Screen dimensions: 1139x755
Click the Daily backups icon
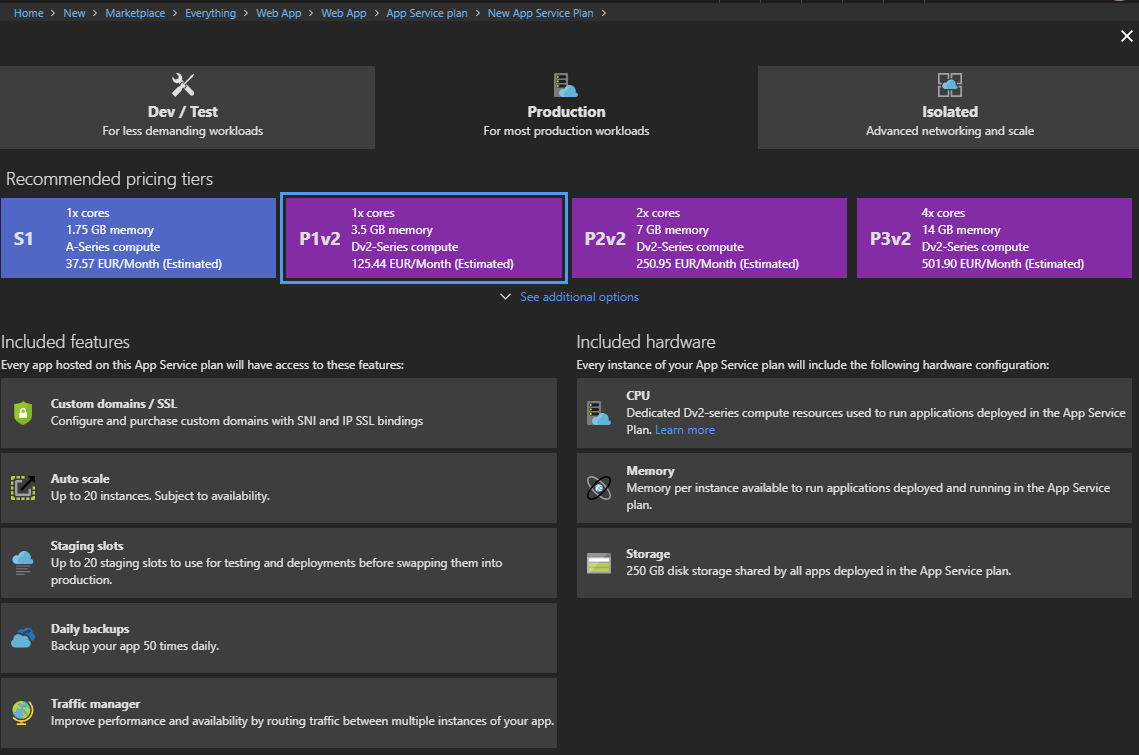[22, 637]
